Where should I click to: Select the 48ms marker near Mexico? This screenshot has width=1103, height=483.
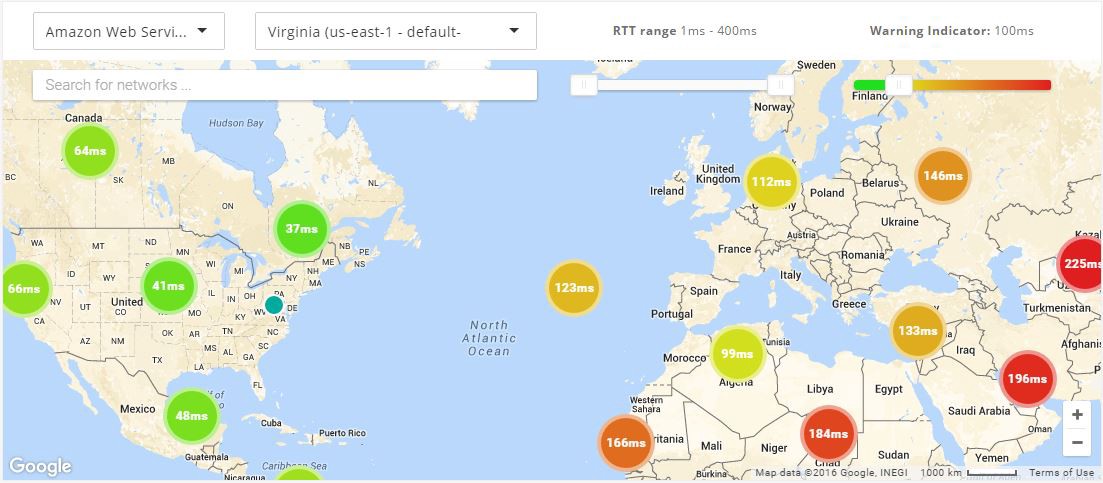(x=191, y=416)
